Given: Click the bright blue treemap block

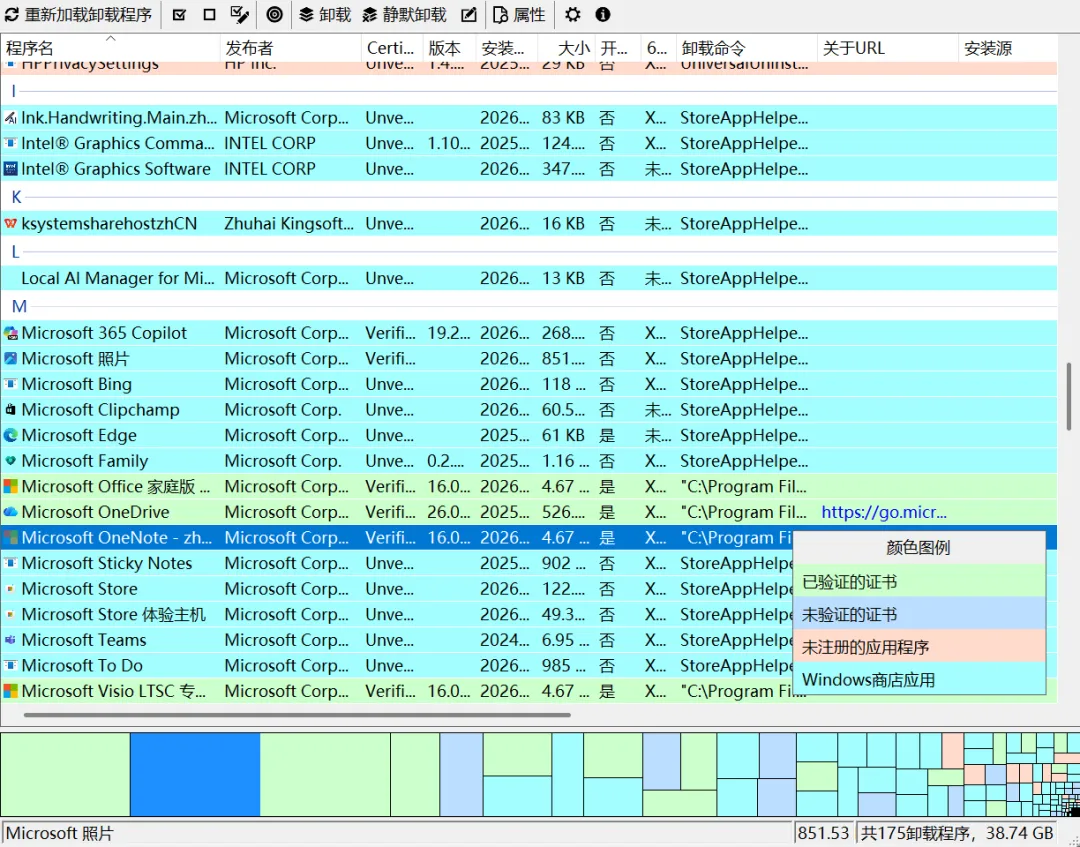Looking at the screenshot, I should click(195, 775).
